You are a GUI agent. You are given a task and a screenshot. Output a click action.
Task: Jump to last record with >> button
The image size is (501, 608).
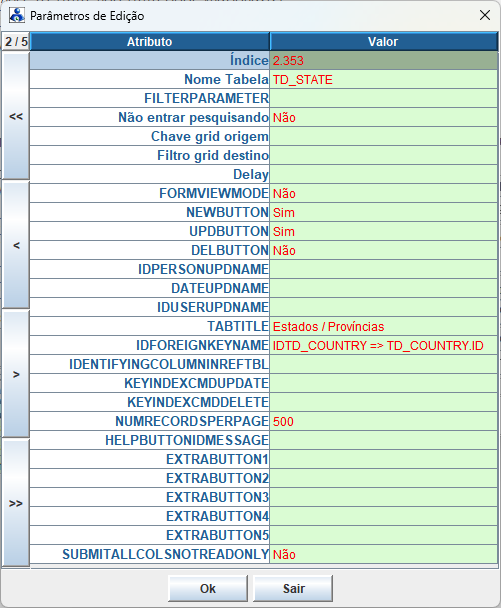(16, 503)
